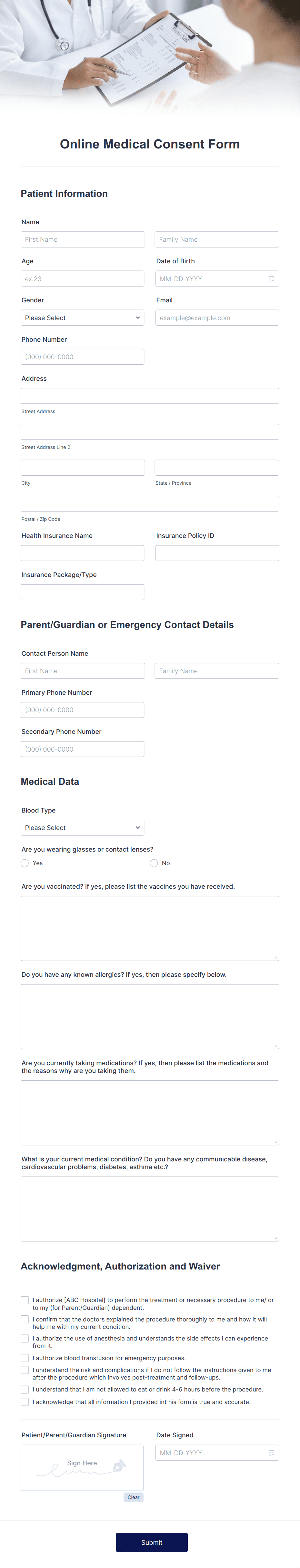This screenshot has width=300, height=1568.
Task: Open the Date Signed calendar icon
Action: 271,1452
